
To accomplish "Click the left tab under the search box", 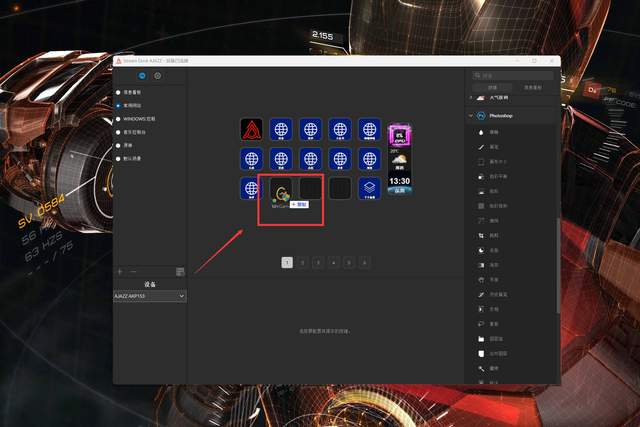I will click(x=493, y=87).
